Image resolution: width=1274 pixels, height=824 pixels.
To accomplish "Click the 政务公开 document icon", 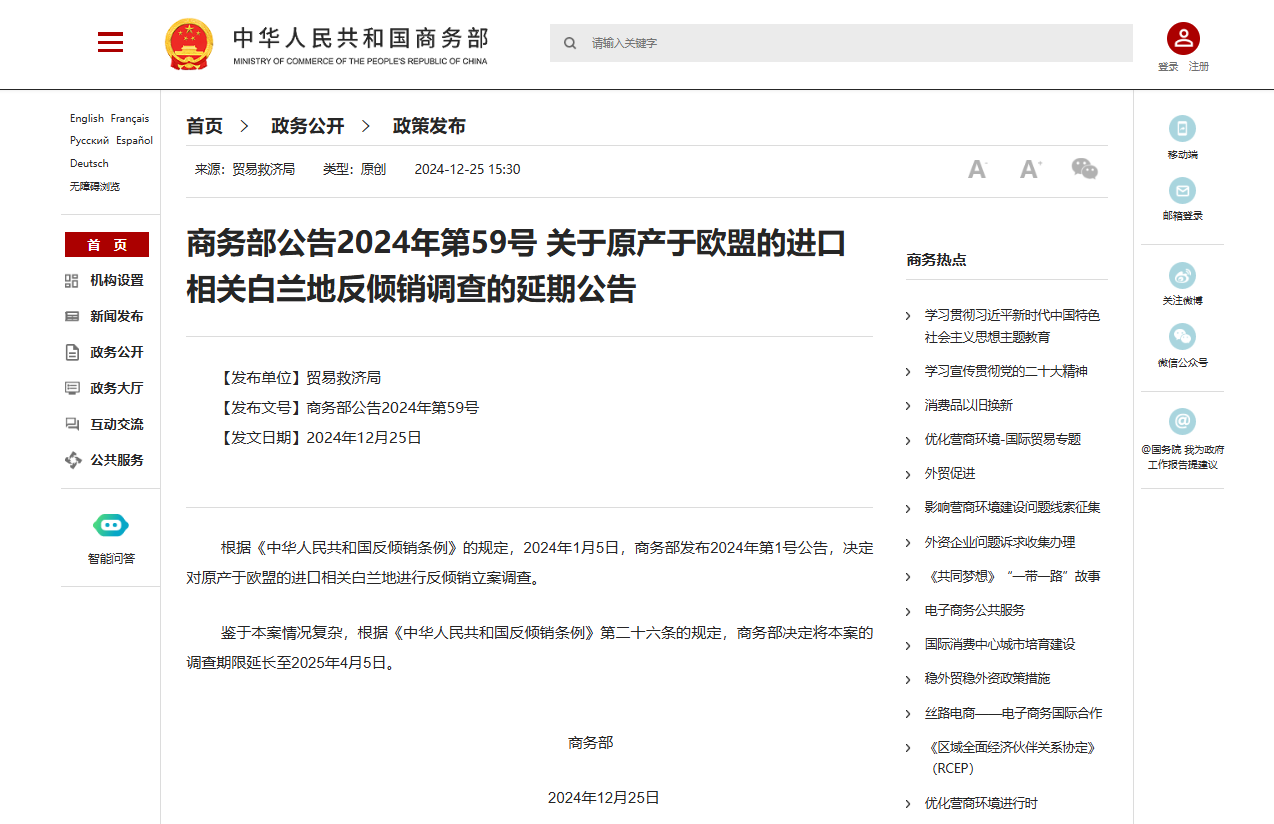I will click(x=72, y=352).
